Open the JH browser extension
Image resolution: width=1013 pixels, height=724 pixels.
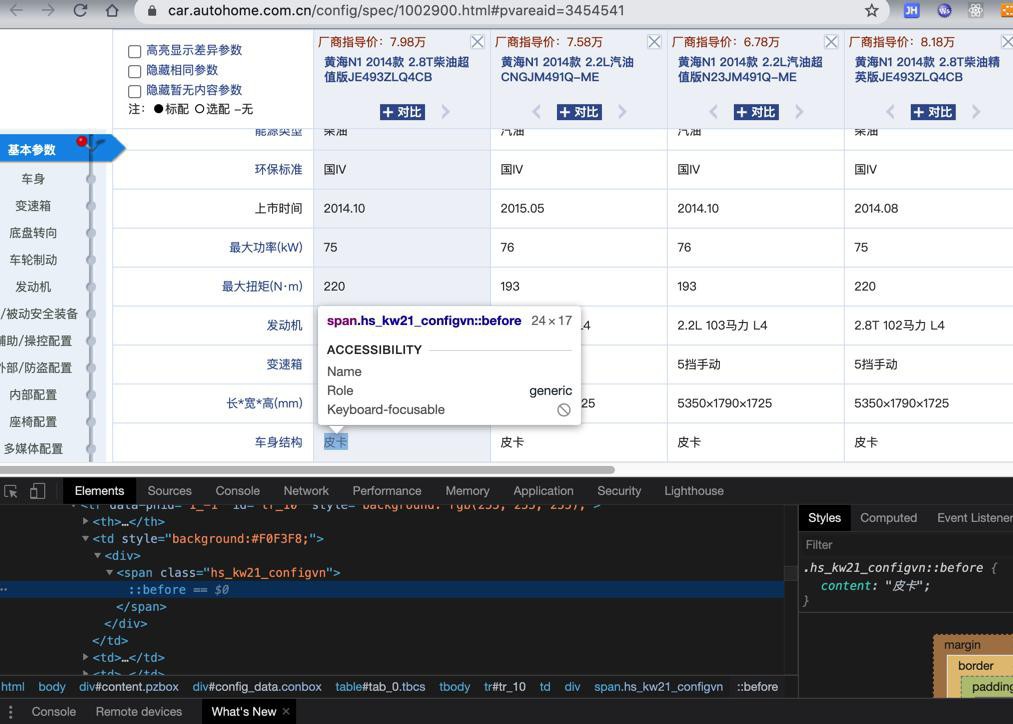pos(911,10)
